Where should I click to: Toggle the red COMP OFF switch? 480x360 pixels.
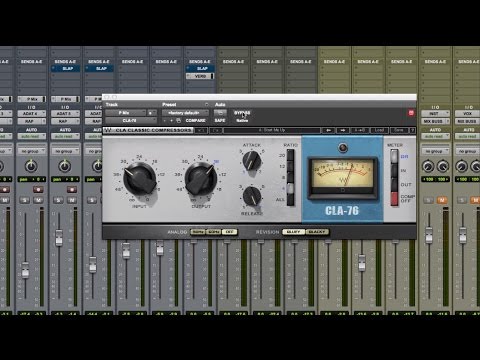[x=394, y=199]
